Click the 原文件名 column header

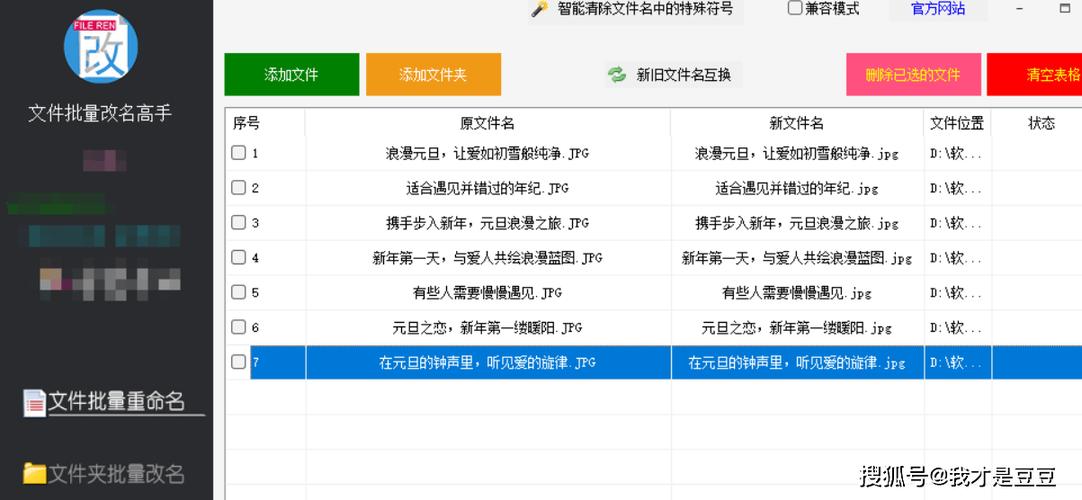(x=487, y=123)
